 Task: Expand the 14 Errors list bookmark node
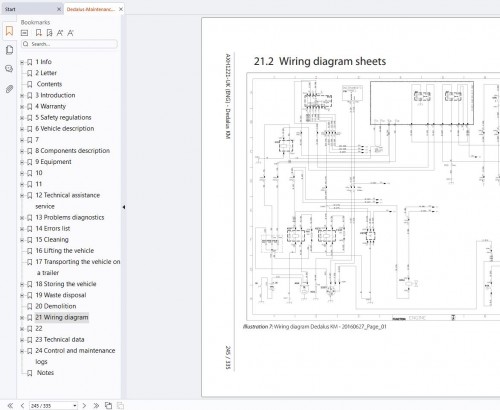[x=22, y=229]
